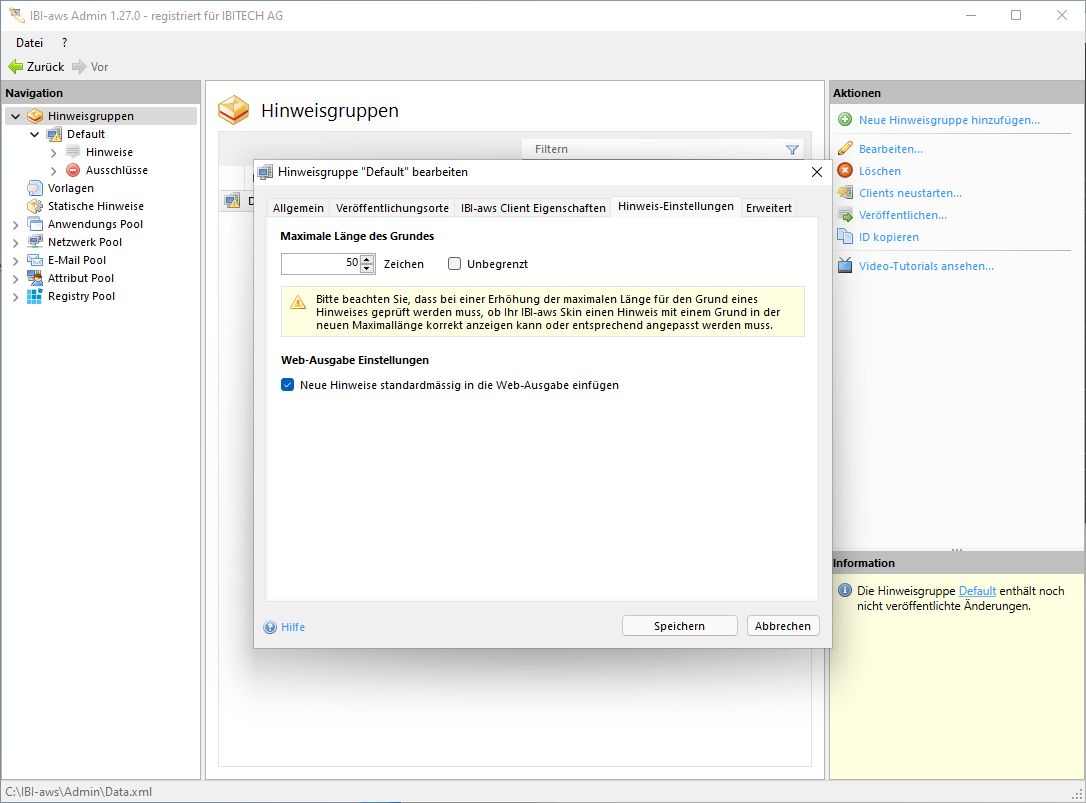Image resolution: width=1086 pixels, height=803 pixels.
Task: Switch to the Veröffentlichungsorte tab
Action: pos(392,208)
